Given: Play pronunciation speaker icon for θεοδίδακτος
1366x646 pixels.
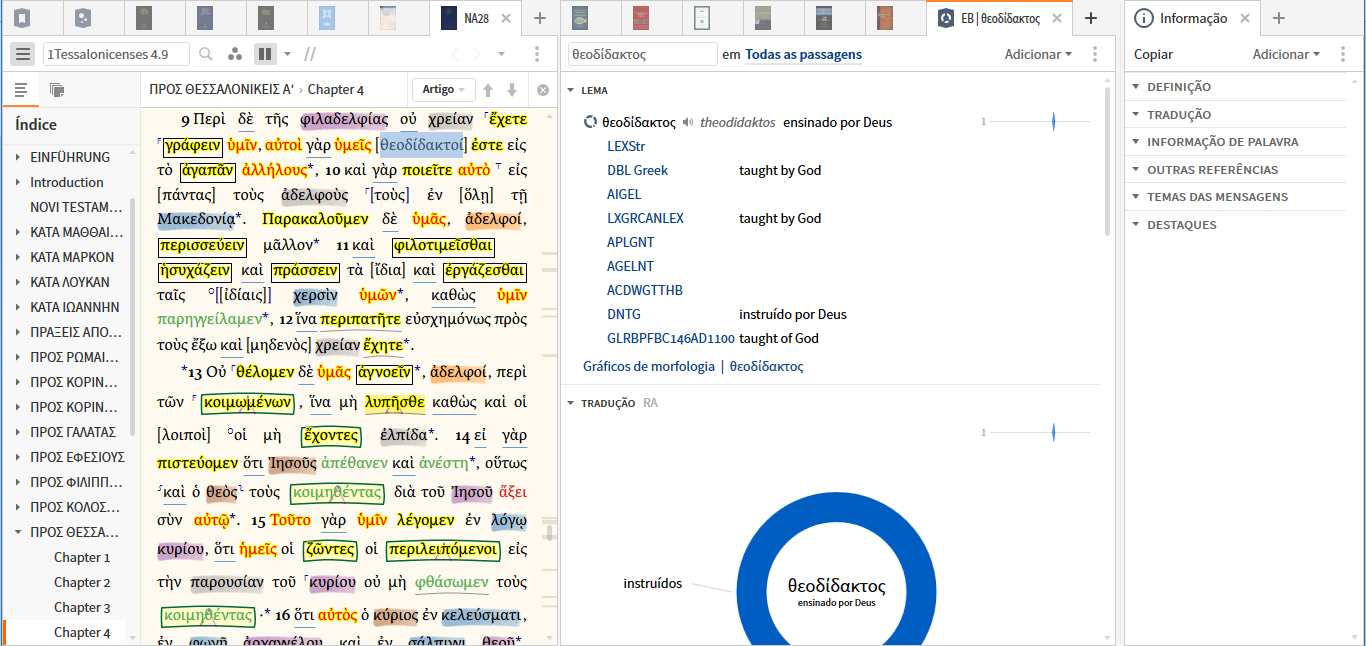Looking at the screenshot, I should [688, 123].
